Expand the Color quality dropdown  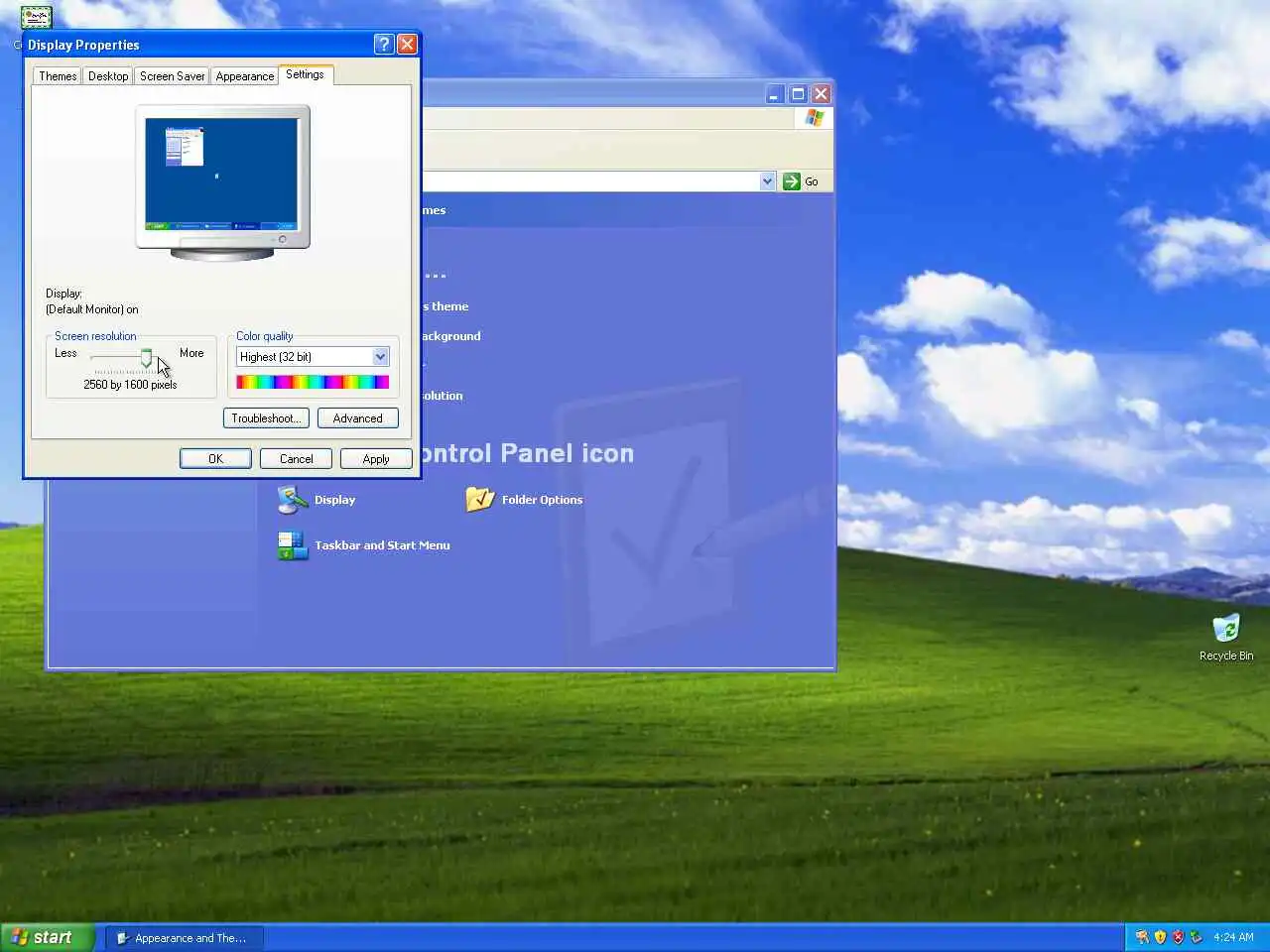point(380,357)
